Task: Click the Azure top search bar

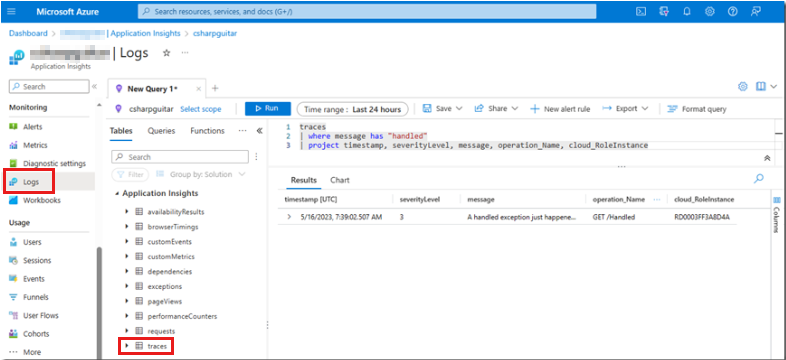Action: point(367,11)
